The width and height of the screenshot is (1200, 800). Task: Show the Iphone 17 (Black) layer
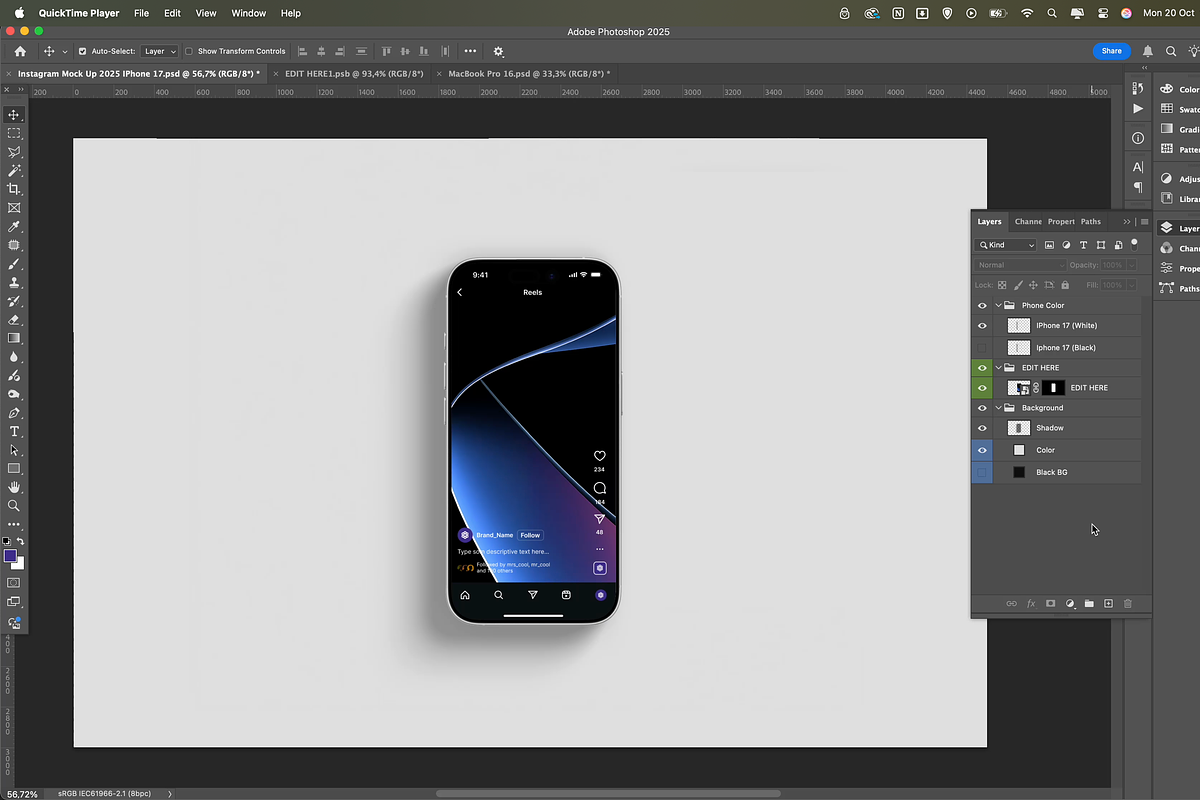(982, 348)
